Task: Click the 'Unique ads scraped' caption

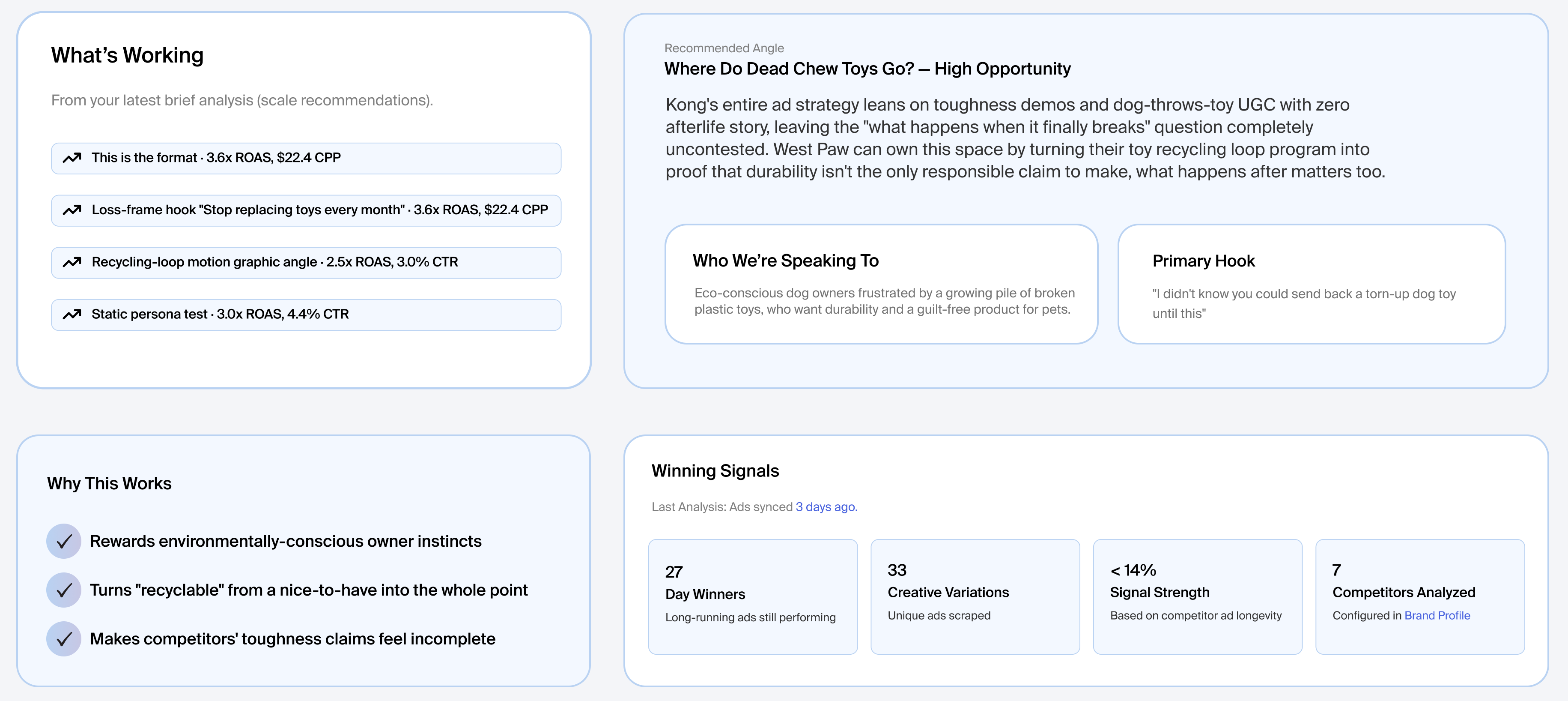Action: click(939, 615)
